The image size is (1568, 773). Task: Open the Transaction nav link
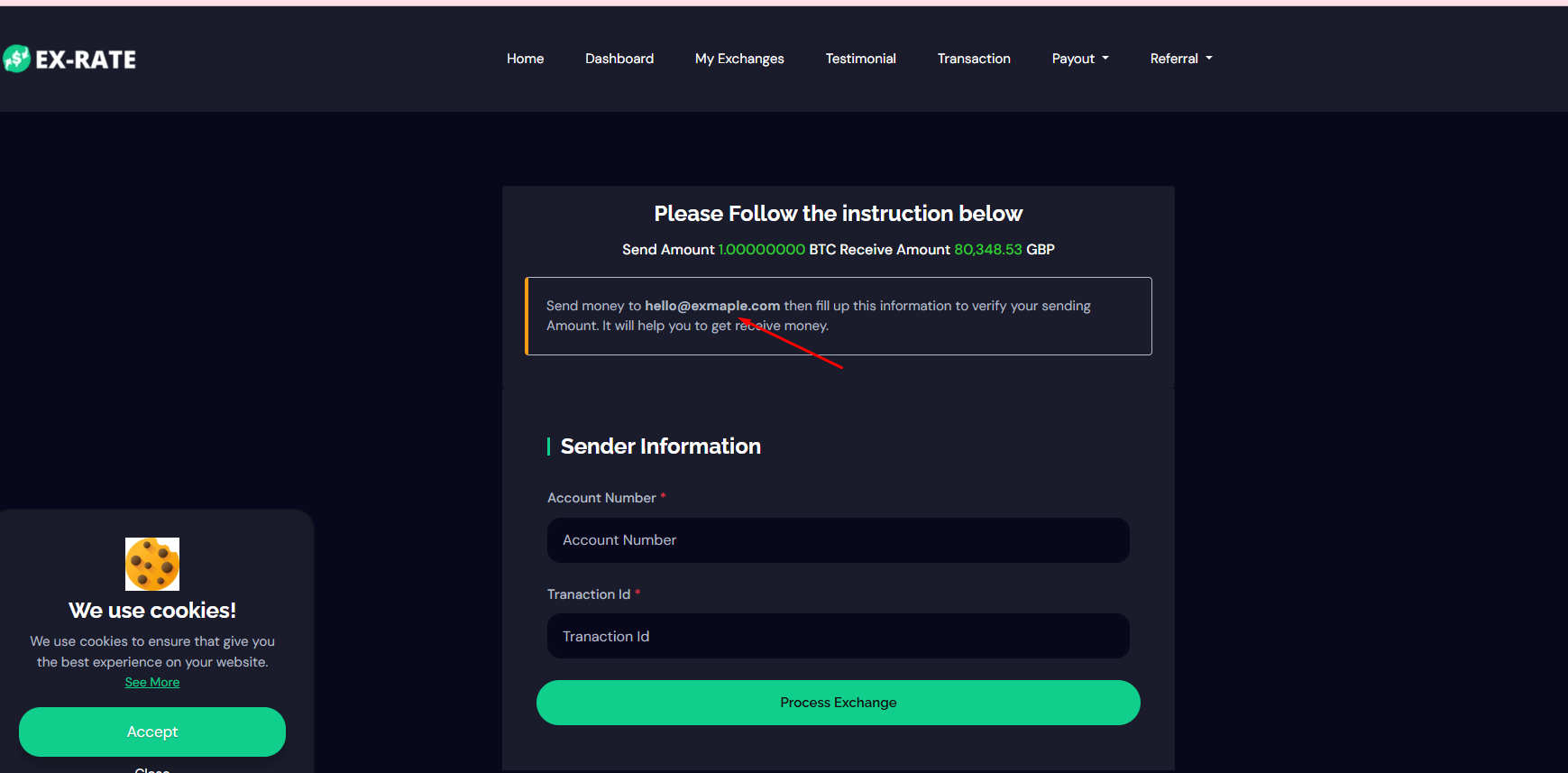click(974, 59)
